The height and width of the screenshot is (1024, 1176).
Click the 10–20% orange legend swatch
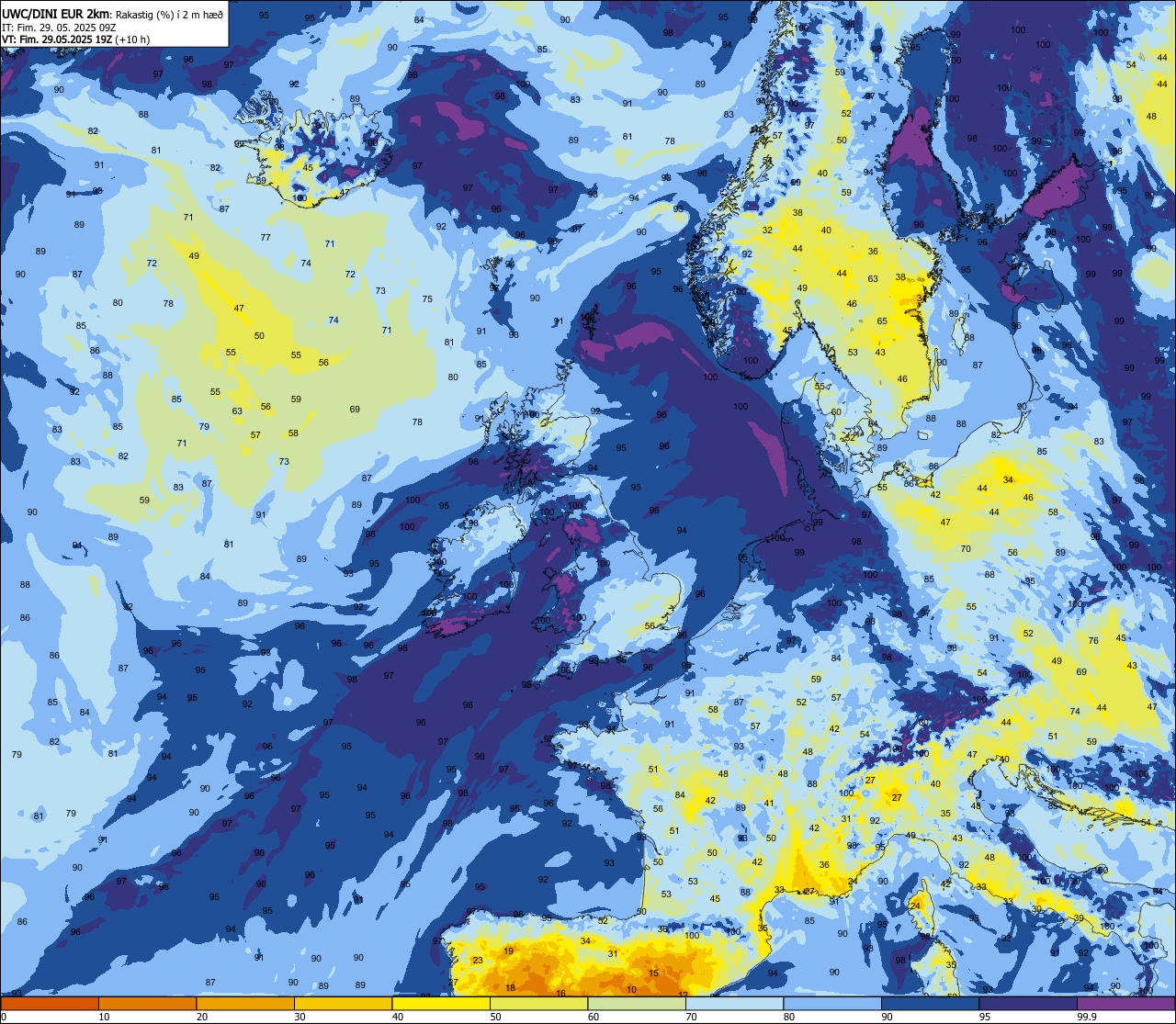click(x=147, y=1004)
